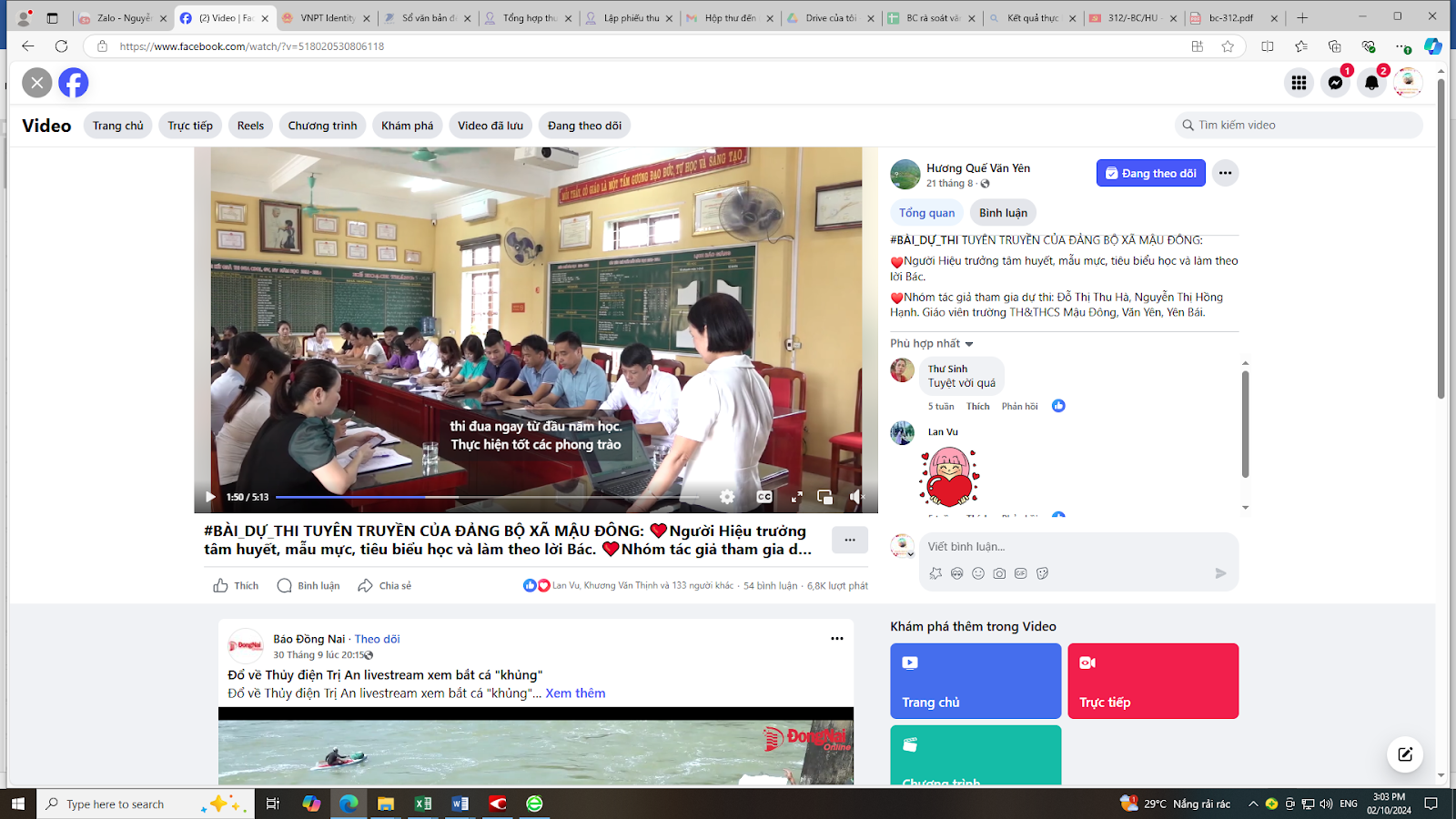Send comment with arrow button

click(1220, 573)
